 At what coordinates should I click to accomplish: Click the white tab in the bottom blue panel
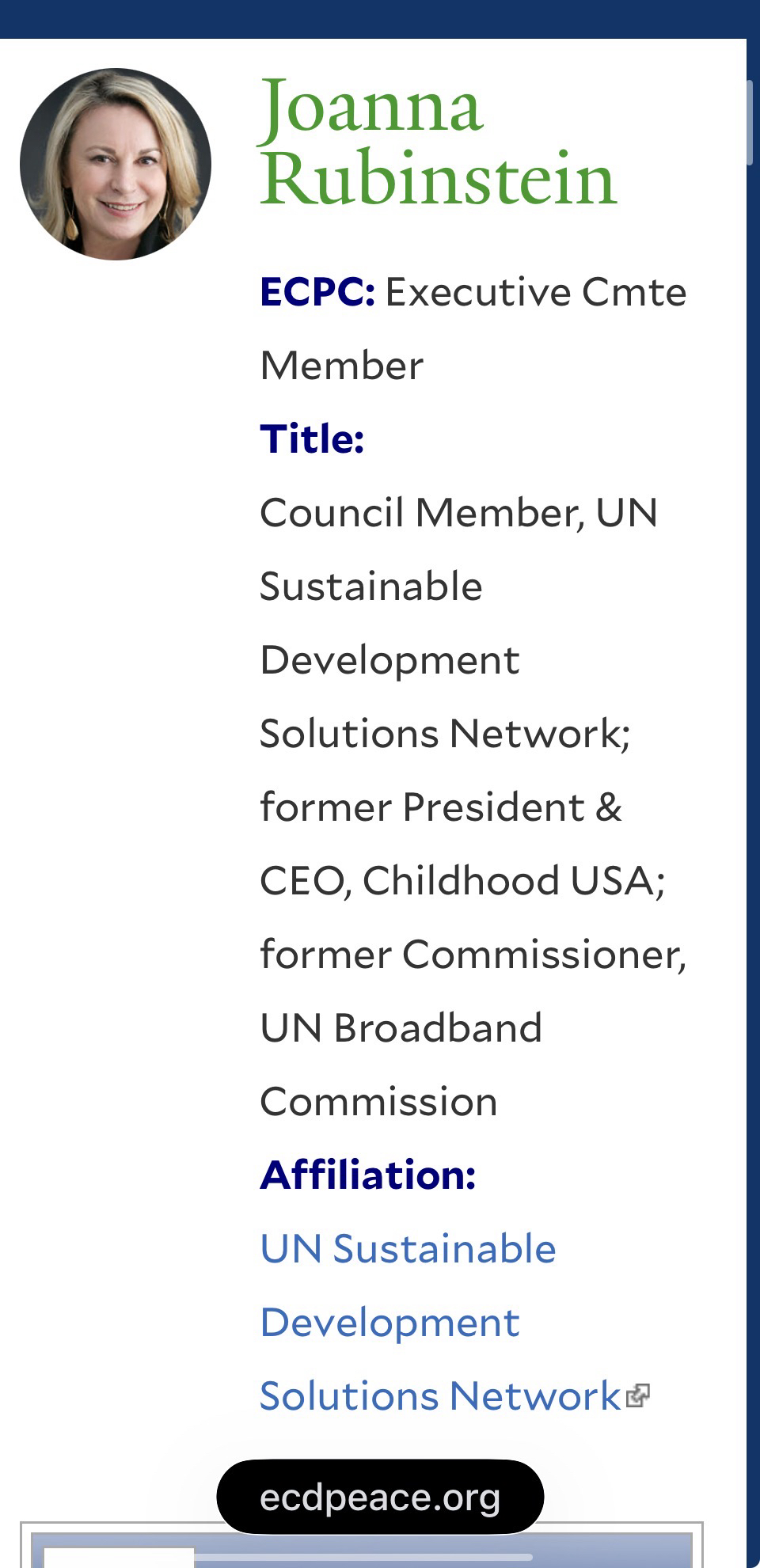pos(119,1558)
